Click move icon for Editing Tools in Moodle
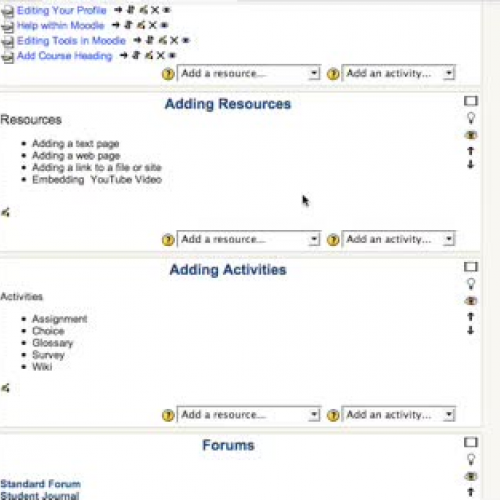The image size is (500, 500). click(150, 40)
